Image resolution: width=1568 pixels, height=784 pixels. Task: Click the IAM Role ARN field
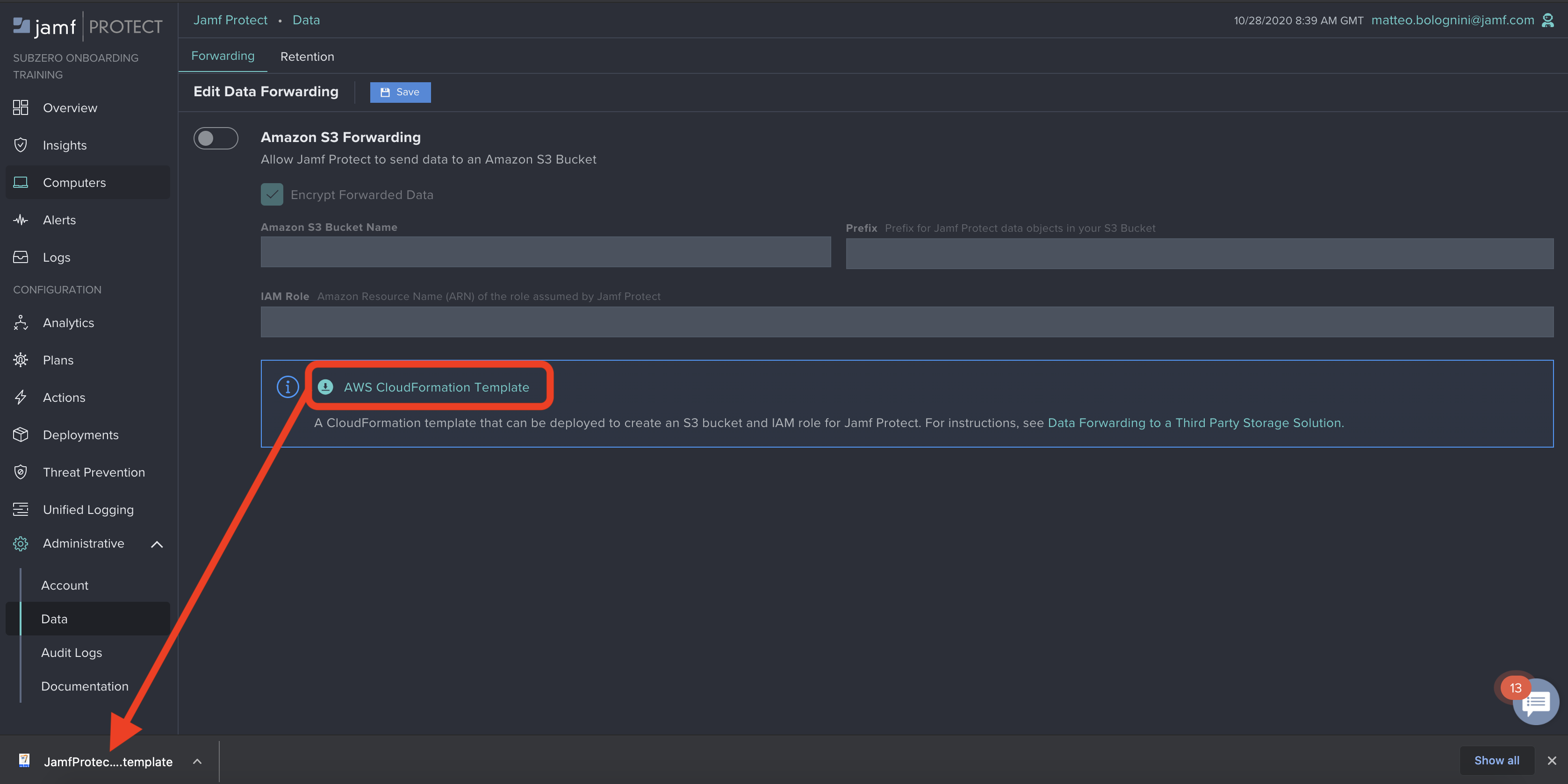[x=907, y=322]
